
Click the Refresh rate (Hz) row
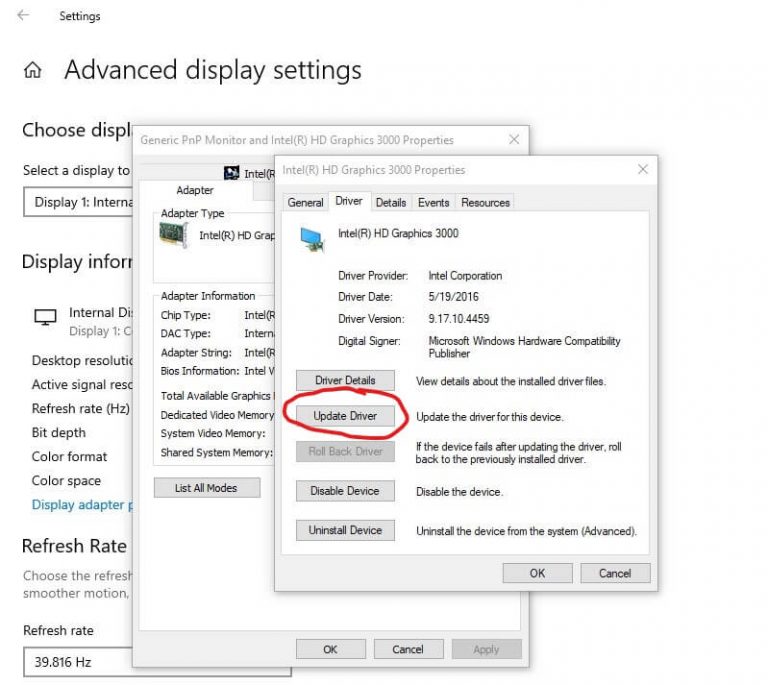click(x=81, y=408)
